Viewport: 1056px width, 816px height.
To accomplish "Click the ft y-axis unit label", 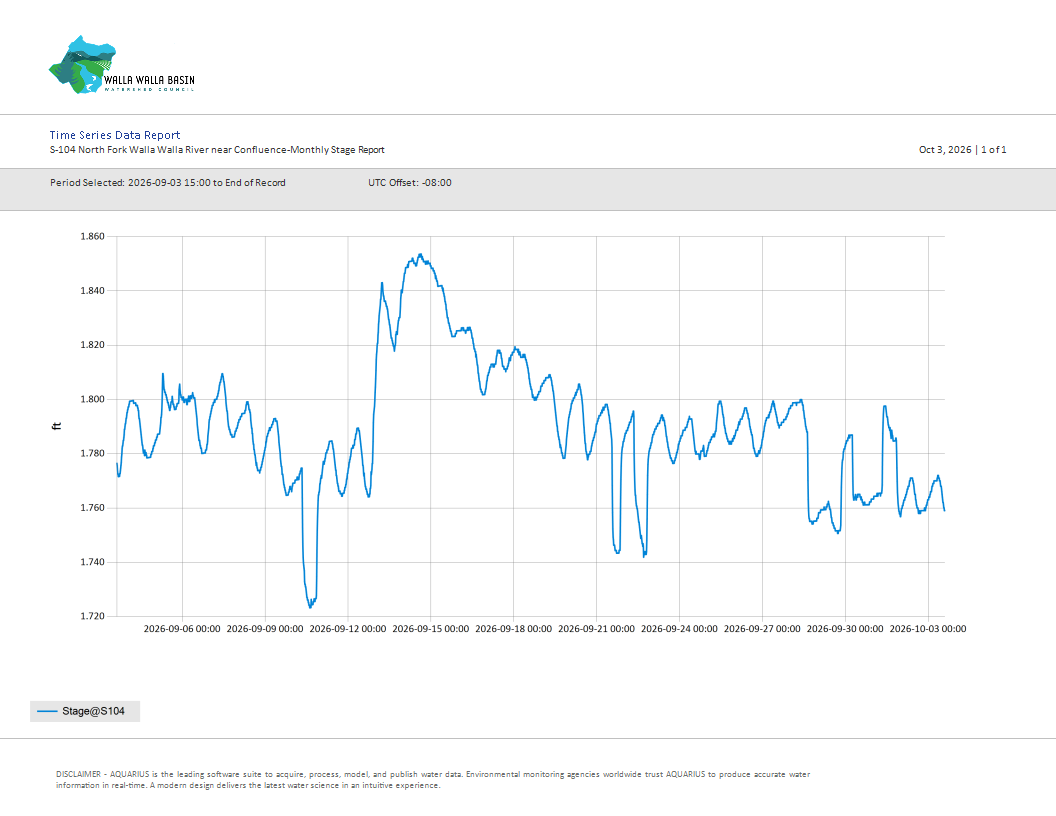I will pos(57,426).
